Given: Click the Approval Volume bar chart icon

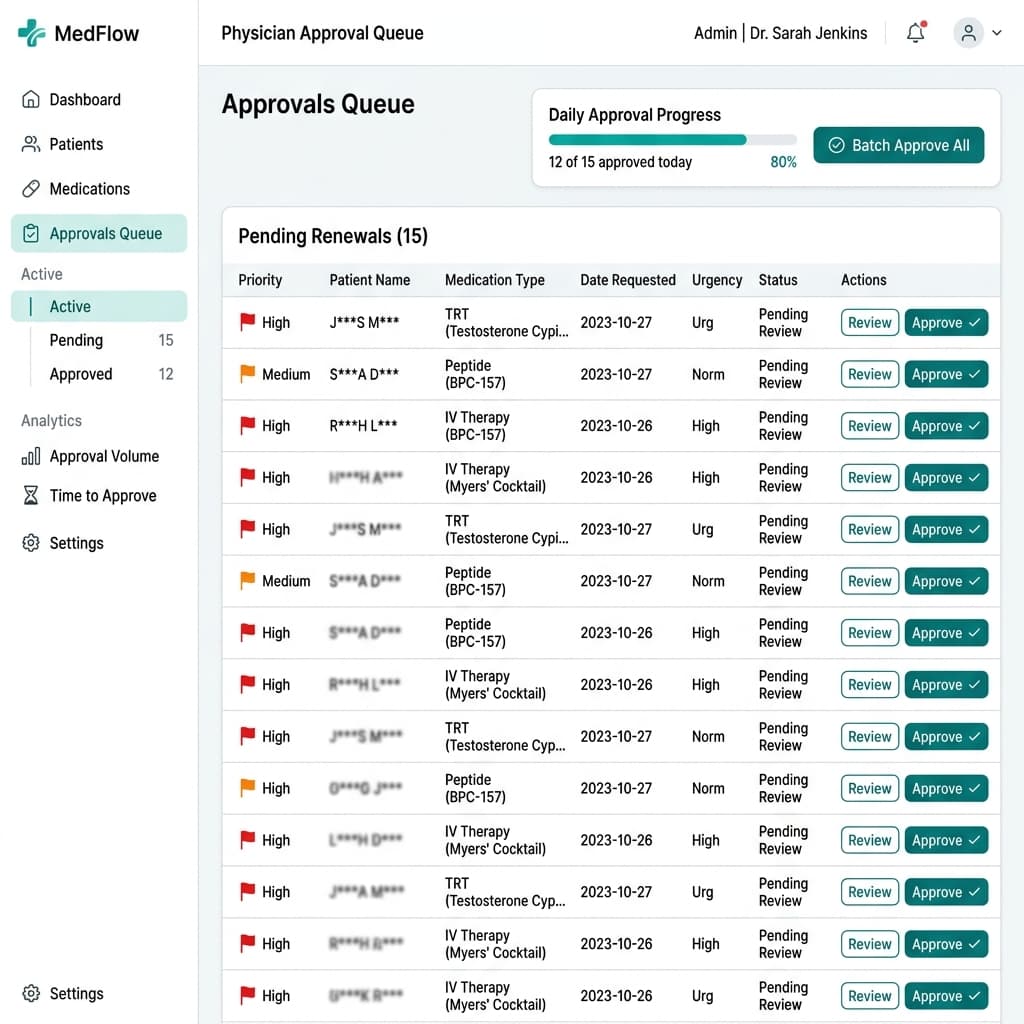Looking at the screenshot, I should click(31, 456).
